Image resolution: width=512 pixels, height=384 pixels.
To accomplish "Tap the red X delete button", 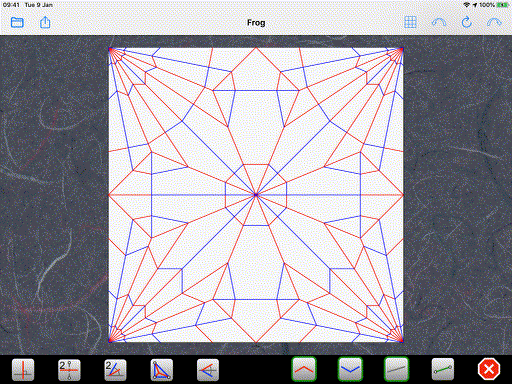I will pos(489,369).
